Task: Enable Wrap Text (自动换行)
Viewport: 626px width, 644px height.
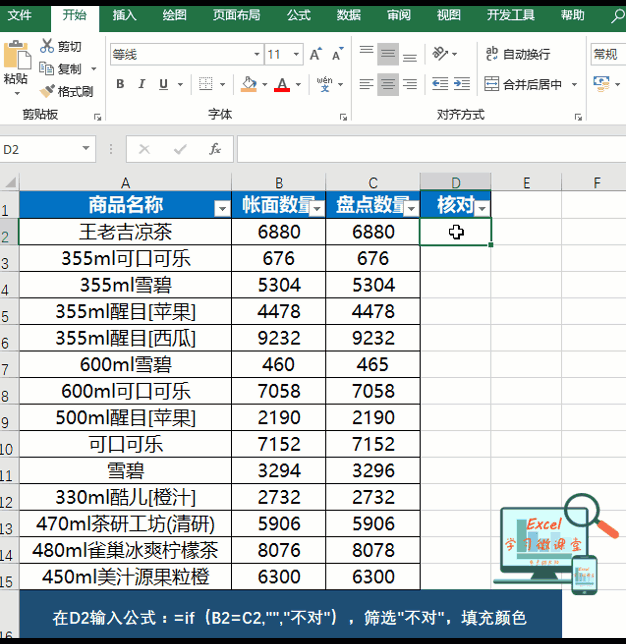Action: click(x=518, y=54)
